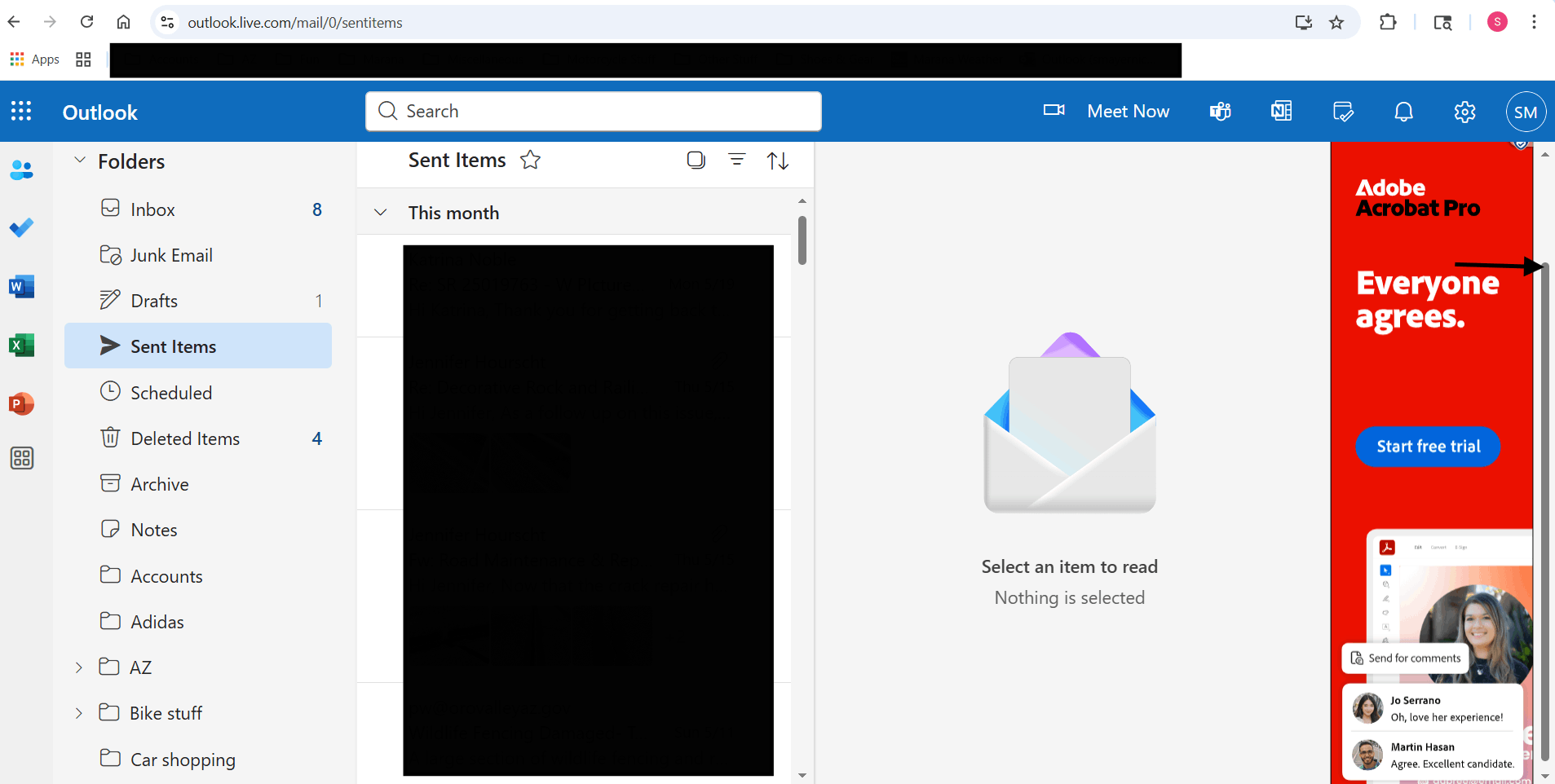Open the notifications bell

pyautogui.click(x=1403, y=112)
